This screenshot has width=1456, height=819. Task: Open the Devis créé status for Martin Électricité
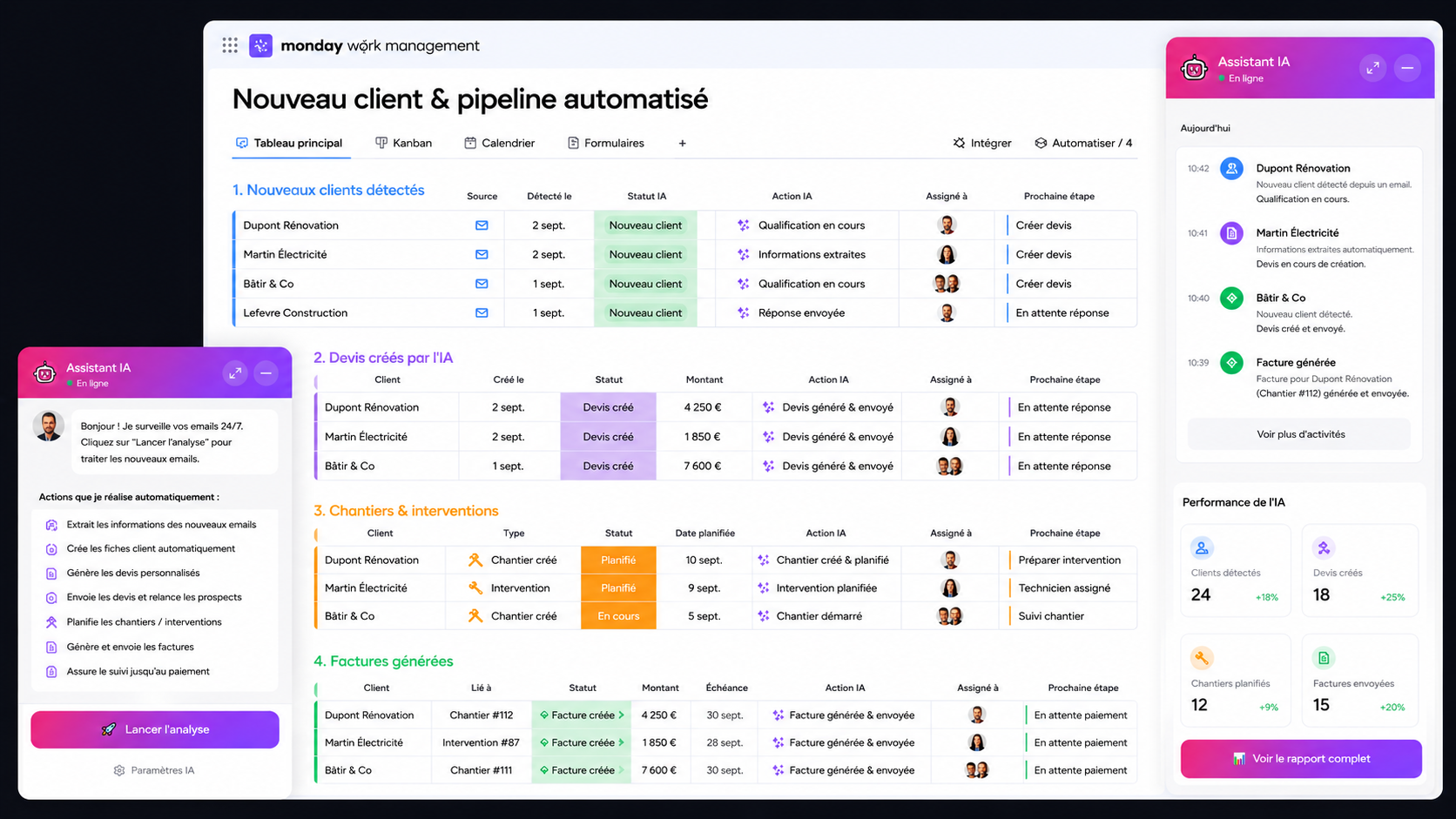[x=608, y=437]
